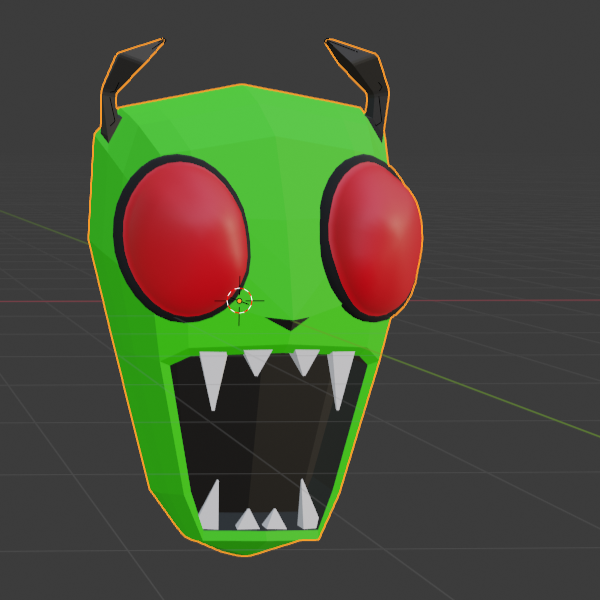Select the right red eye of the model
Image resolution: width=600 pixels, height=600 pixels.
(375, 238)
